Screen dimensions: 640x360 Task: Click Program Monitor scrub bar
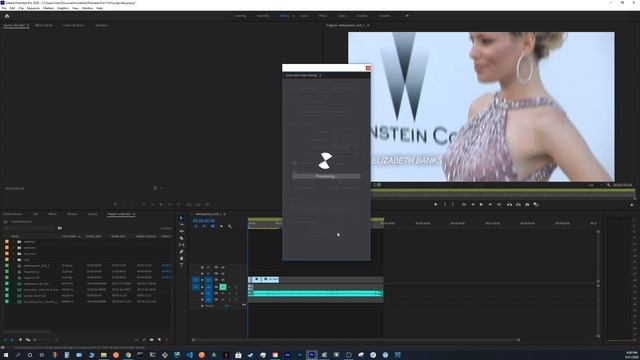pyautogui.click(x=503, y=195)
